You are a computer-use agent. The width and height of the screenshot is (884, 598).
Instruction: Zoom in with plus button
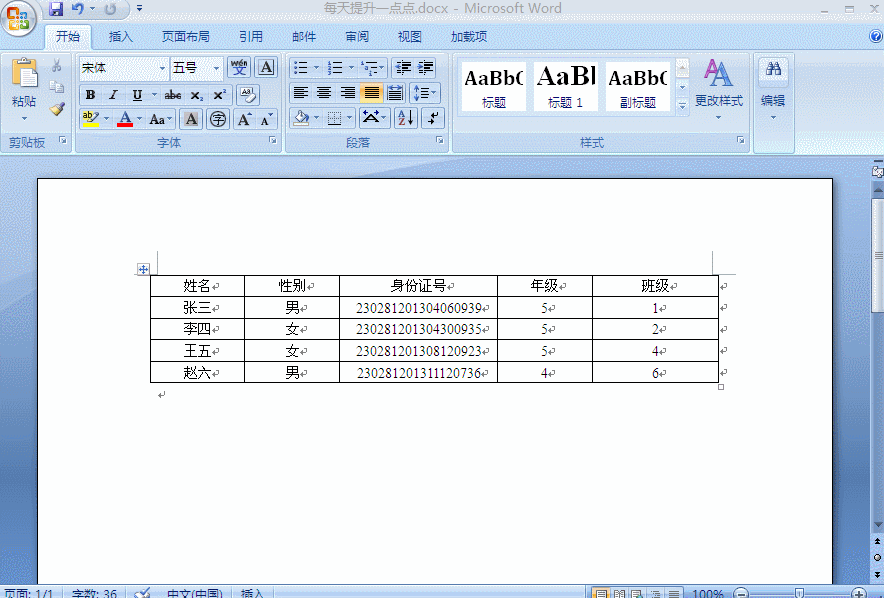[x=859, y=593]
